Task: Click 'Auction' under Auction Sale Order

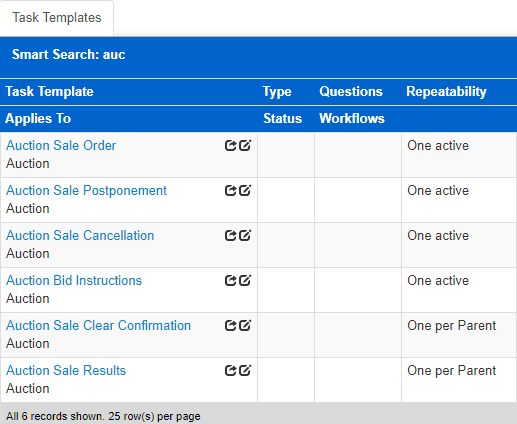Action: point(28,163)
